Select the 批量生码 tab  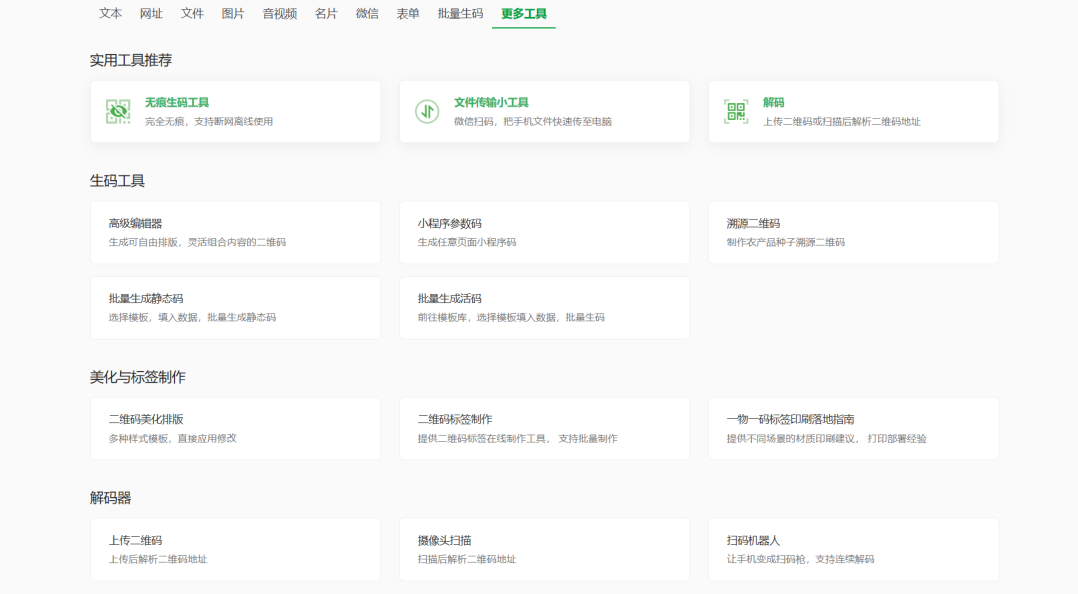pyautogui.click(x=460, y=14)
